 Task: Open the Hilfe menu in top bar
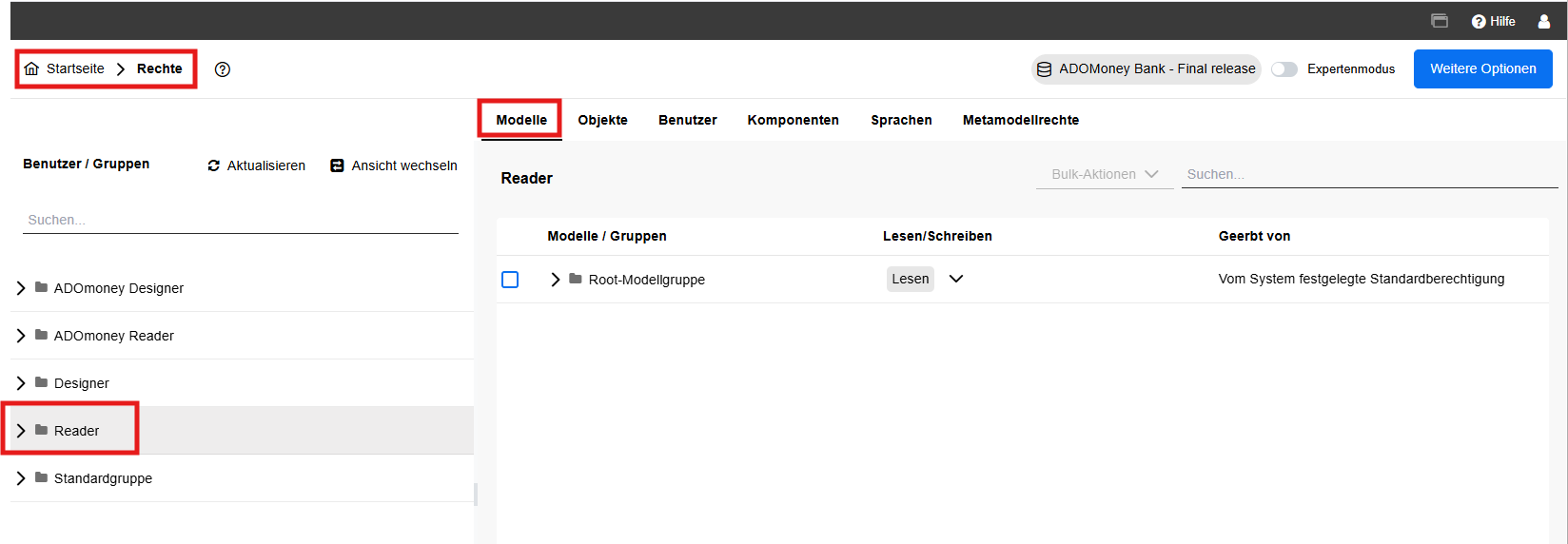point(1493,21)
